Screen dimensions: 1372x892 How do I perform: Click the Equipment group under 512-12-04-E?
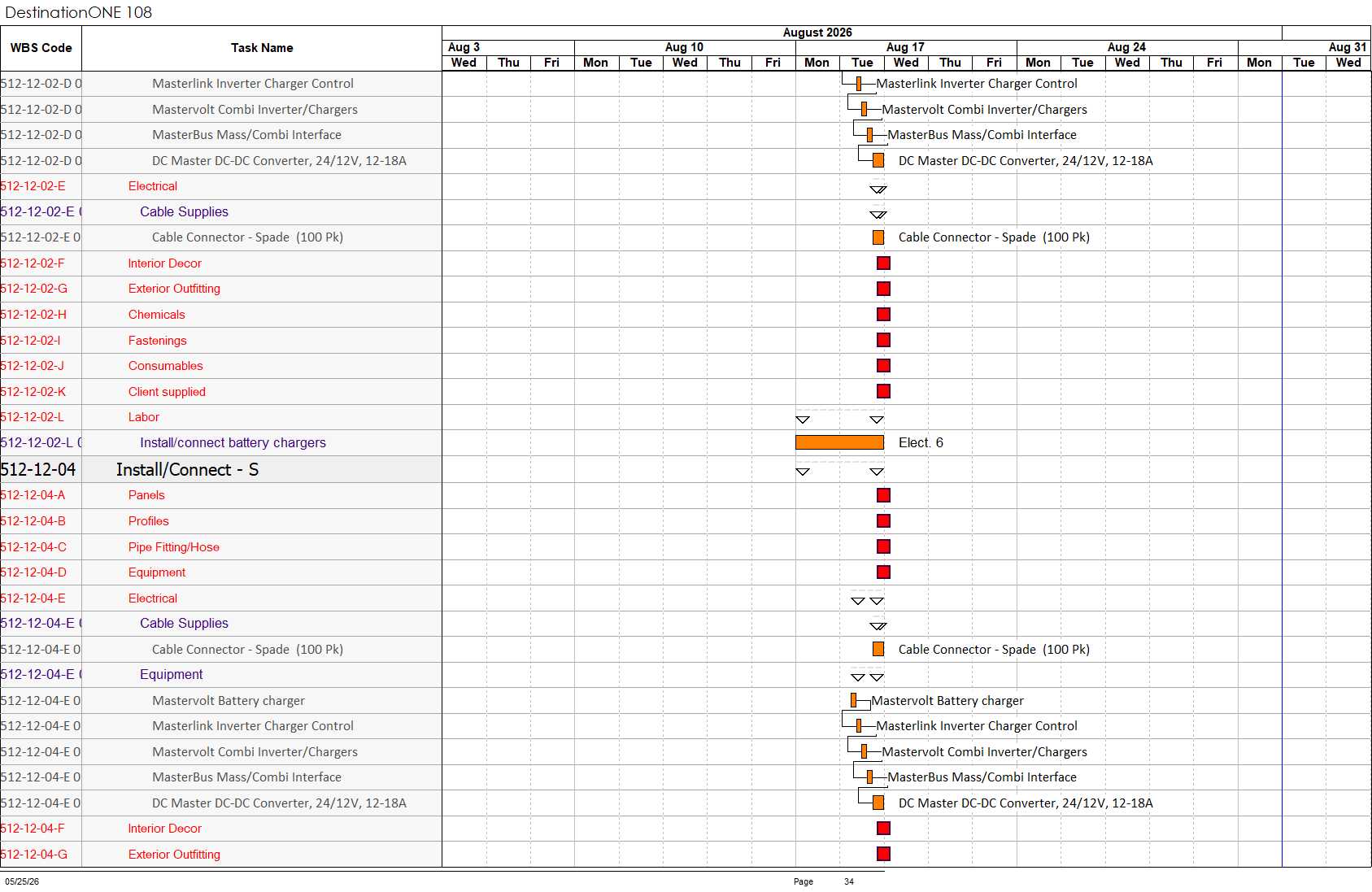tap(172, 674)
